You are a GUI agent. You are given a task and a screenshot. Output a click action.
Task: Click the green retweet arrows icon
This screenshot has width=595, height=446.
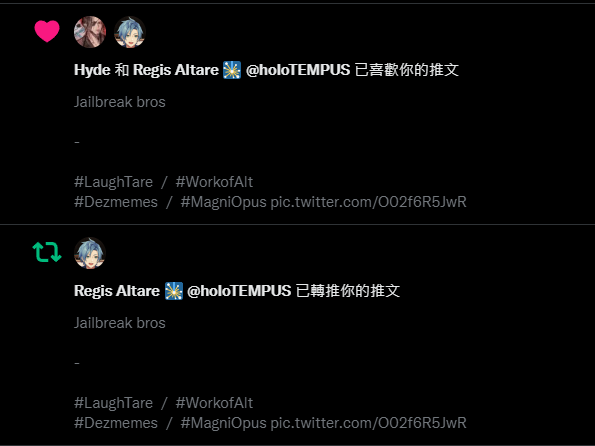47,252
